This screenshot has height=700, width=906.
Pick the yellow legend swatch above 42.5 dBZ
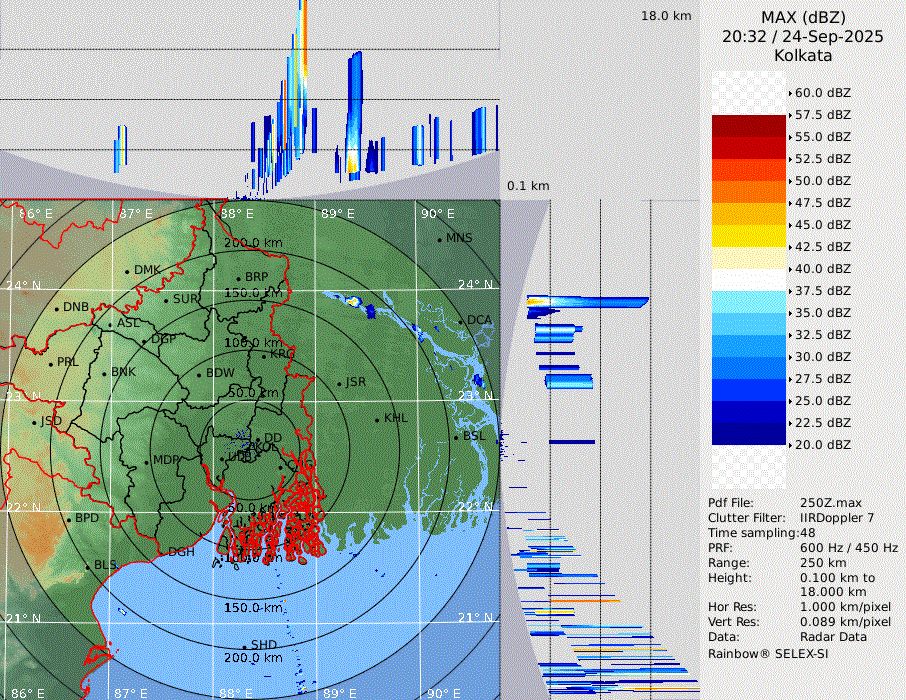pyautogui.click(x=749, y=236)
